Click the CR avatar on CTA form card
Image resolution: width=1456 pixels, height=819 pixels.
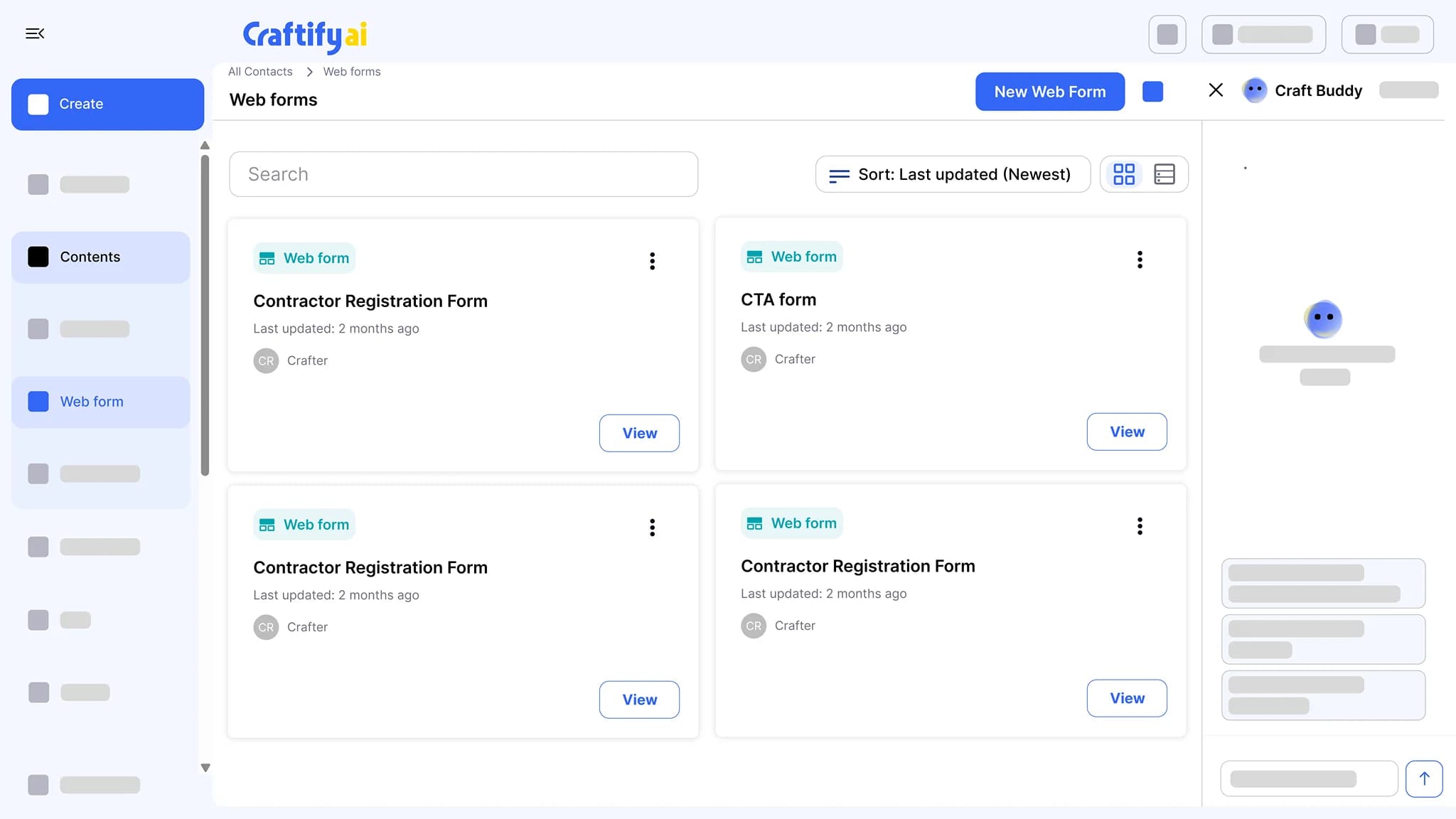754,359
